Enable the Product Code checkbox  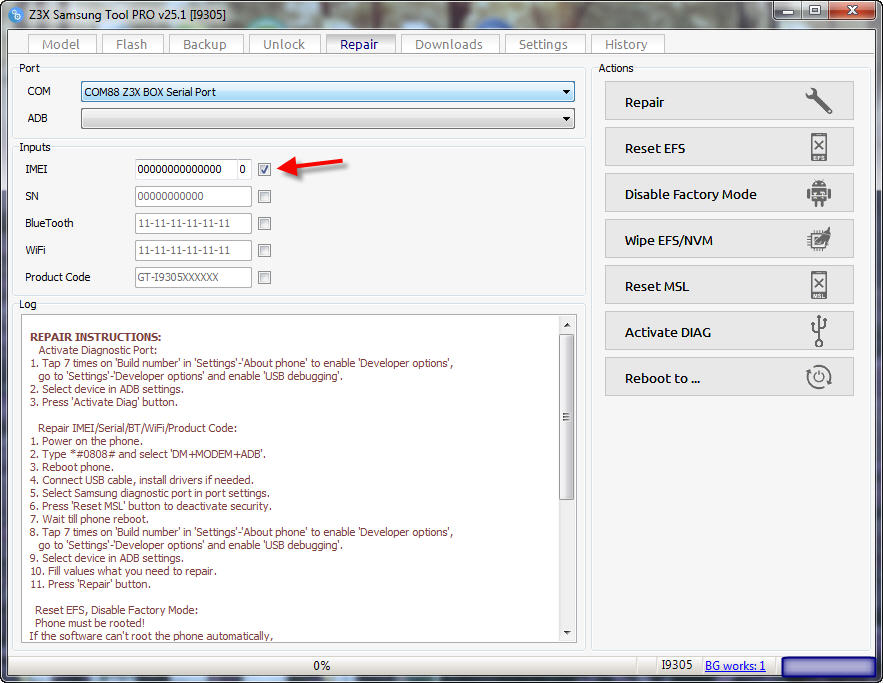click(264, 277)
